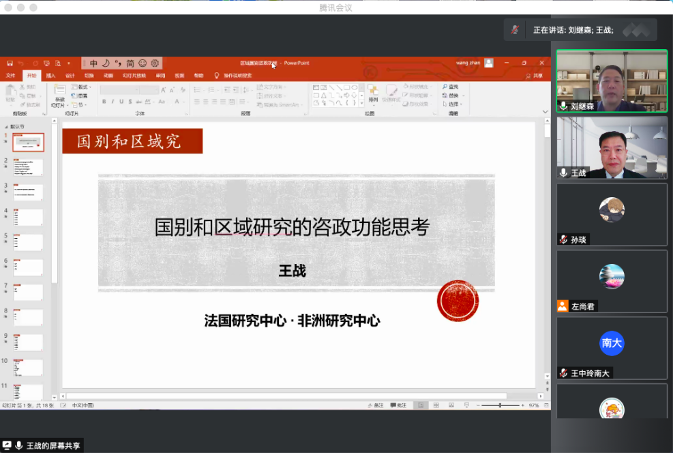Click the 共享 Share button in ribbon
The width and height of the screenshot is (675, 454).
536,75
